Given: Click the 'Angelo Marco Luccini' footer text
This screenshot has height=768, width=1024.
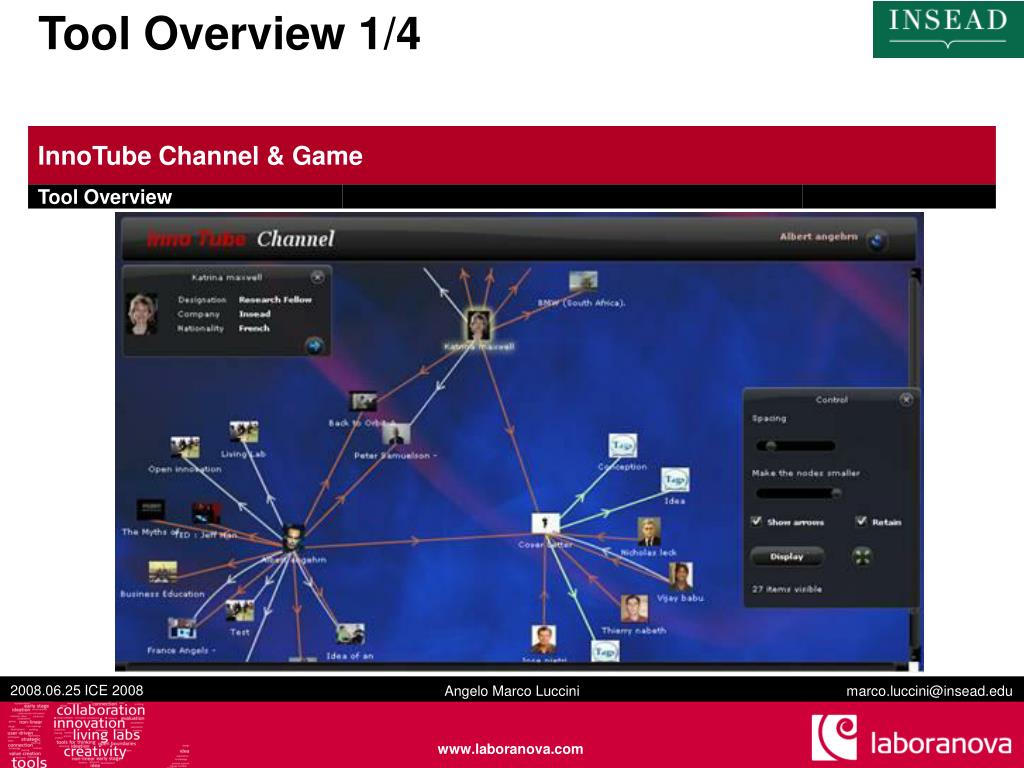Looking at the screenshot, I should click(x=511, y=691).
